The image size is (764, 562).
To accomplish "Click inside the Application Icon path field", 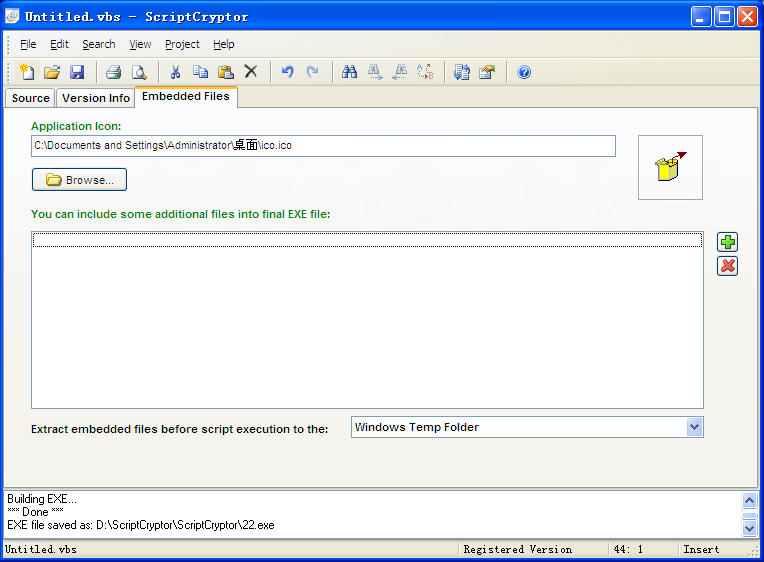I will point(323,146).
